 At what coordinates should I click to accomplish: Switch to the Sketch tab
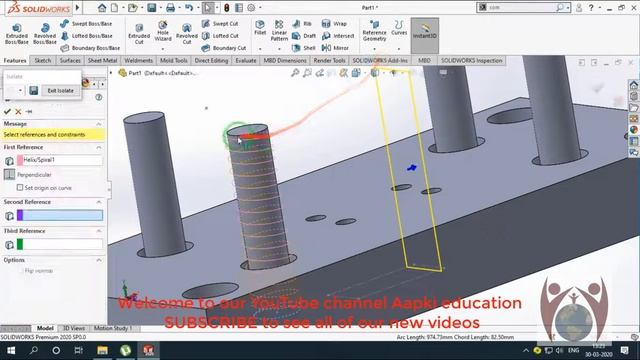(x=42, y=60)
